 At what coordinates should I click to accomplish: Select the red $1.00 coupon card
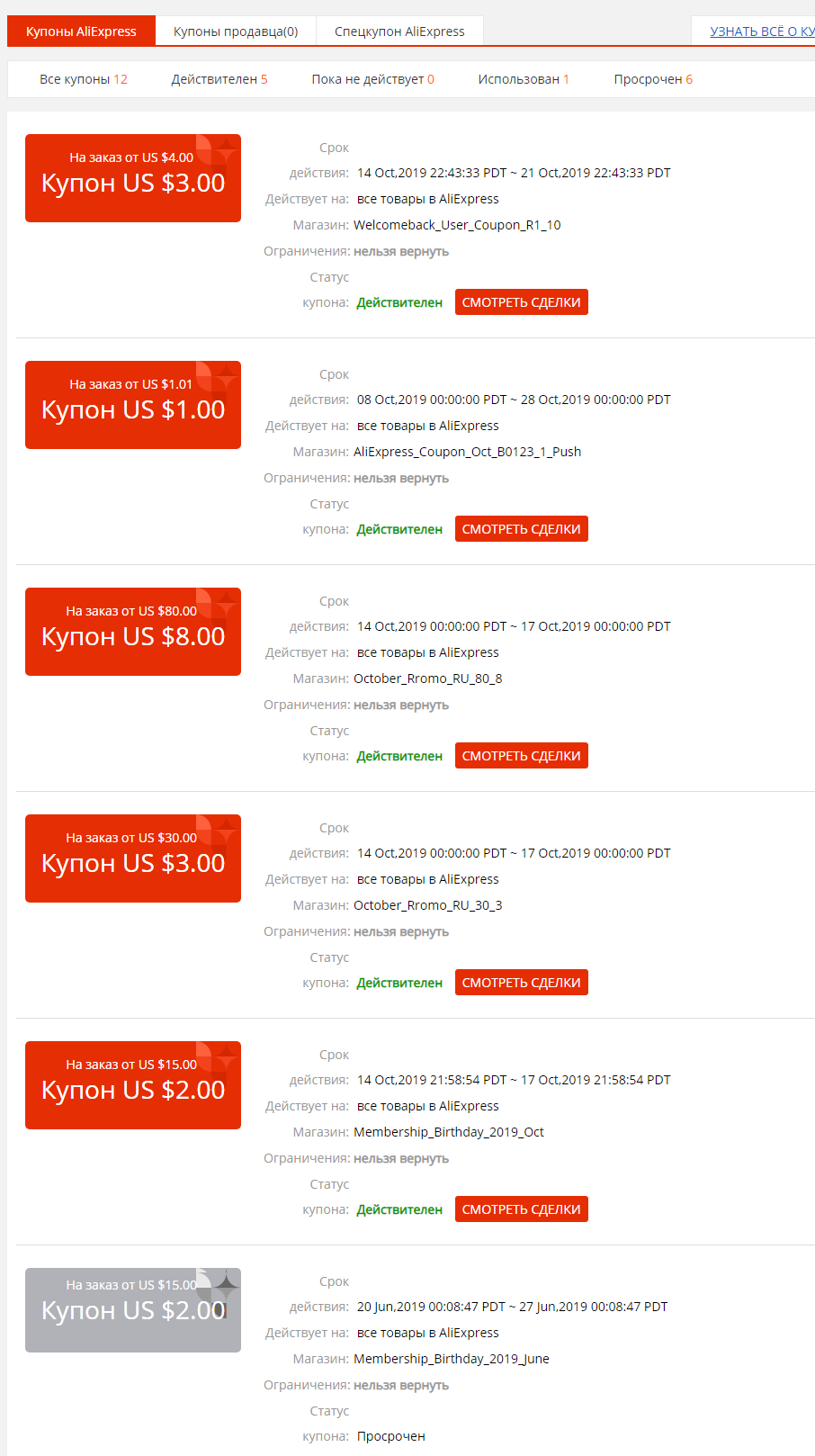(133, 405)
